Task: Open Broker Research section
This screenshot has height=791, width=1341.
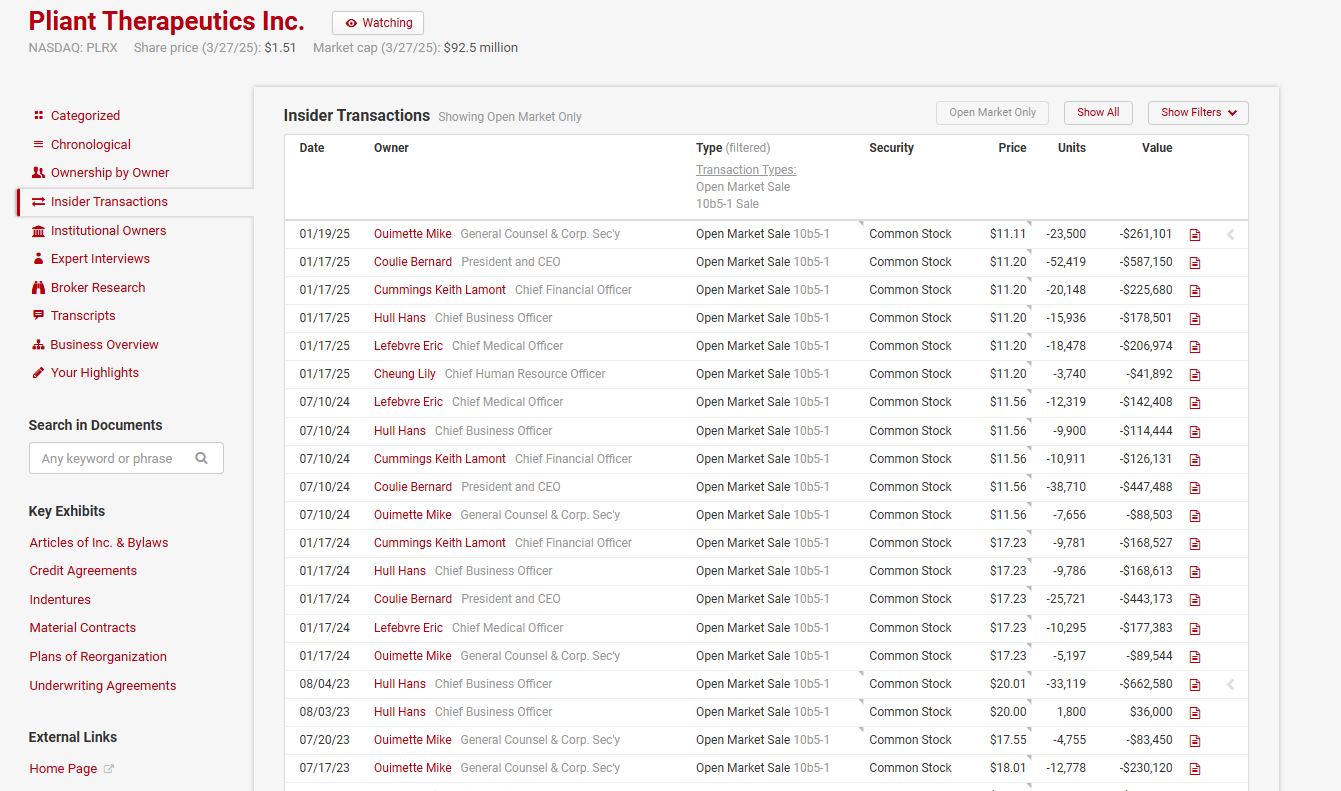Action: tap(98, 288)
